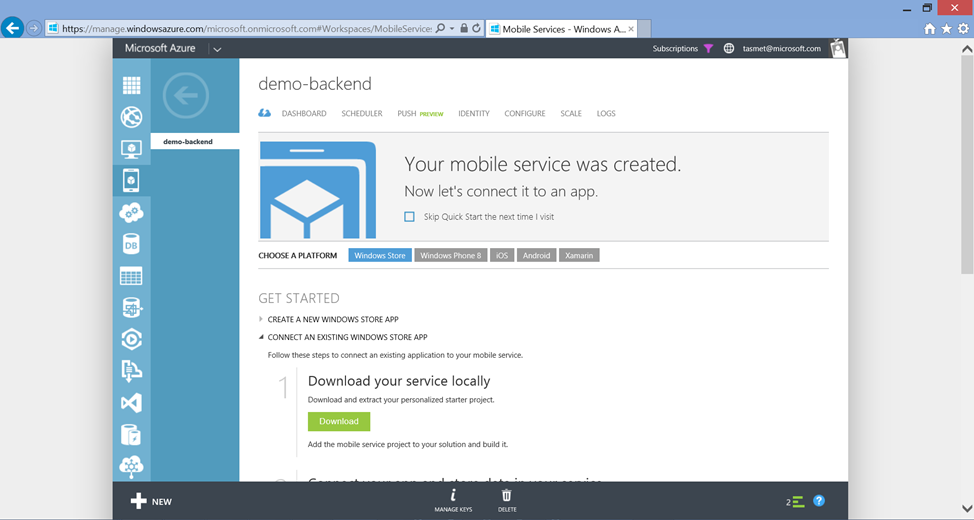974x520 pixels.
Task: Open Service Bus icon in sidebar
Action: [131, 371]
